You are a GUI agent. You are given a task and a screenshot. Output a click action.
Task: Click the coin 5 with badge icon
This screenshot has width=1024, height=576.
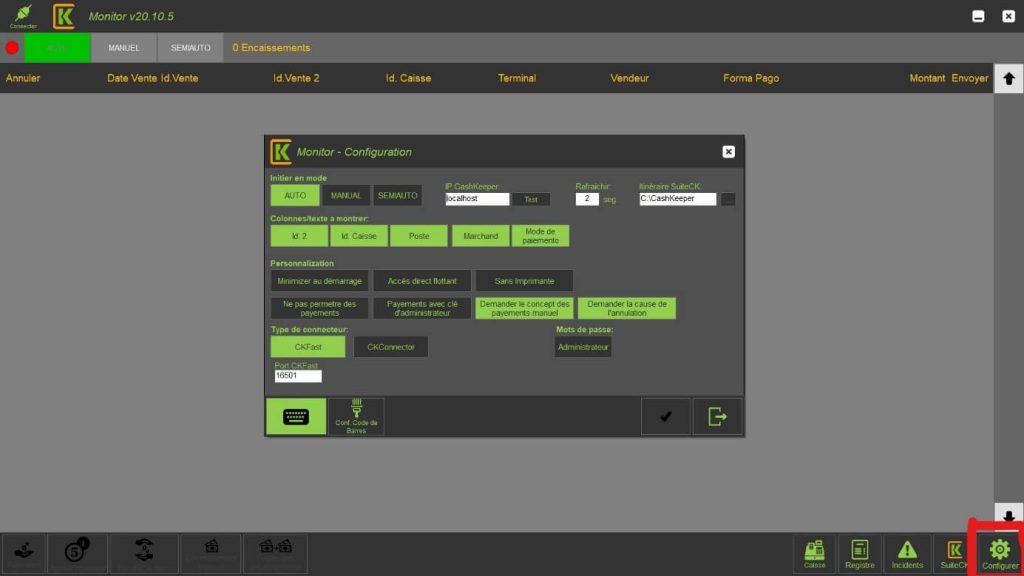pos(76,553)
